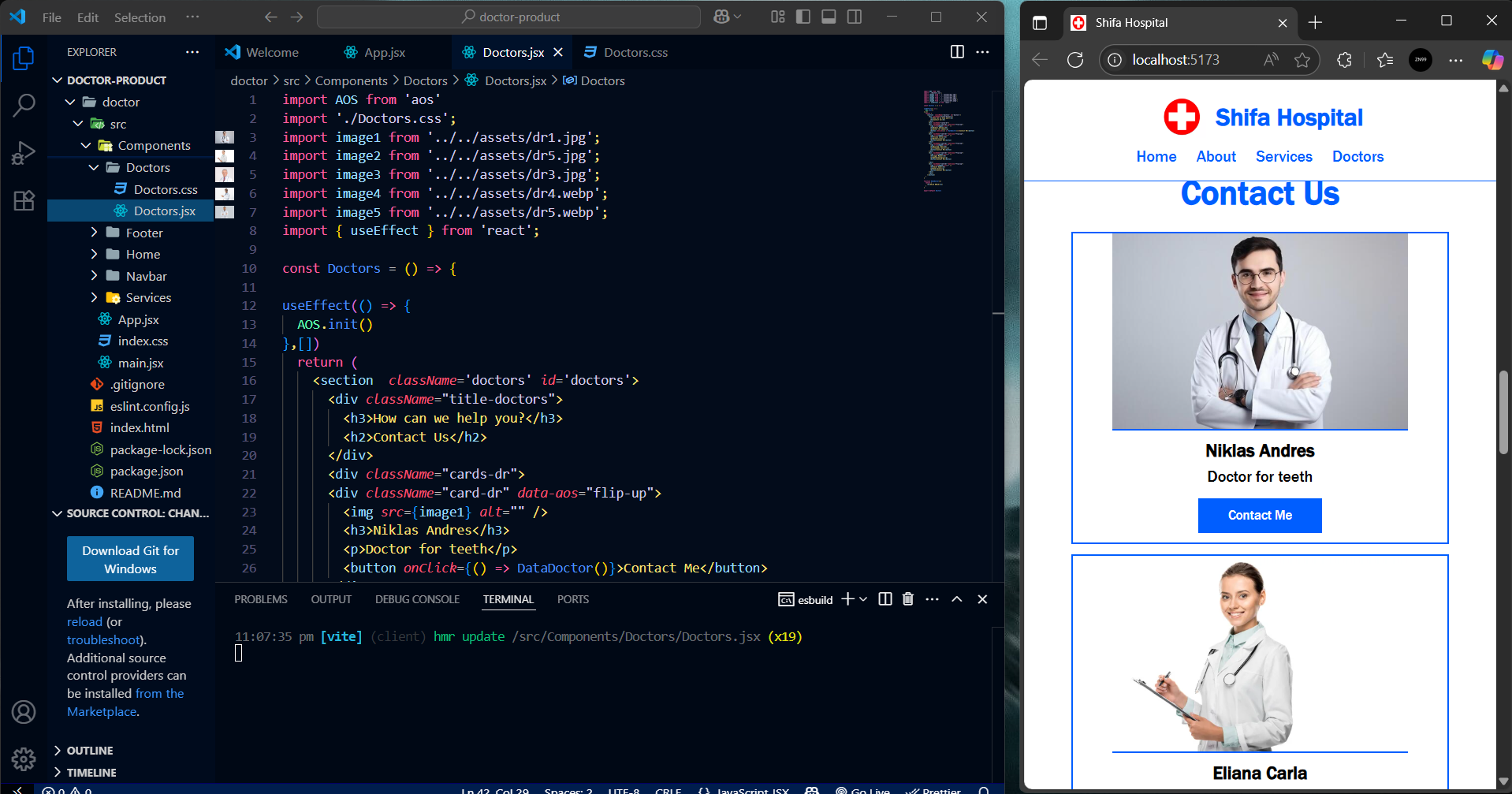
Task: Open new terminal launch profile dropdown
Action: 864,599
